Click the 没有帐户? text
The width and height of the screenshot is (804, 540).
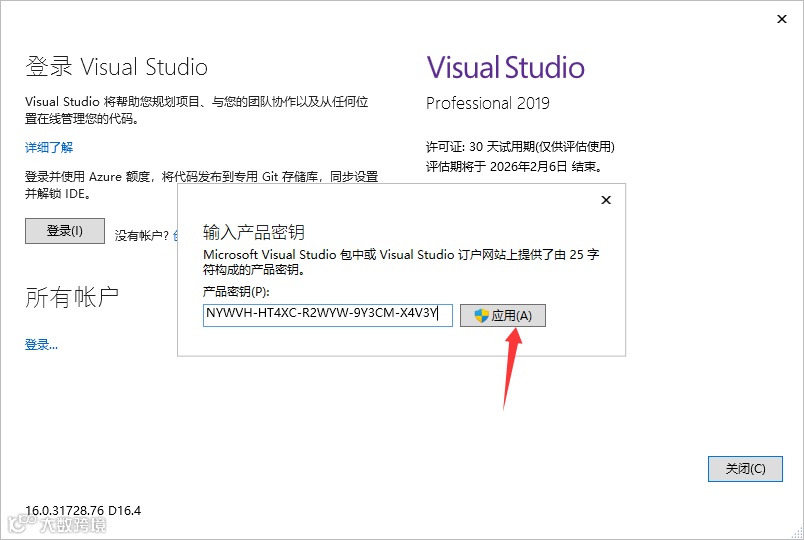click(x=142, y=235)
